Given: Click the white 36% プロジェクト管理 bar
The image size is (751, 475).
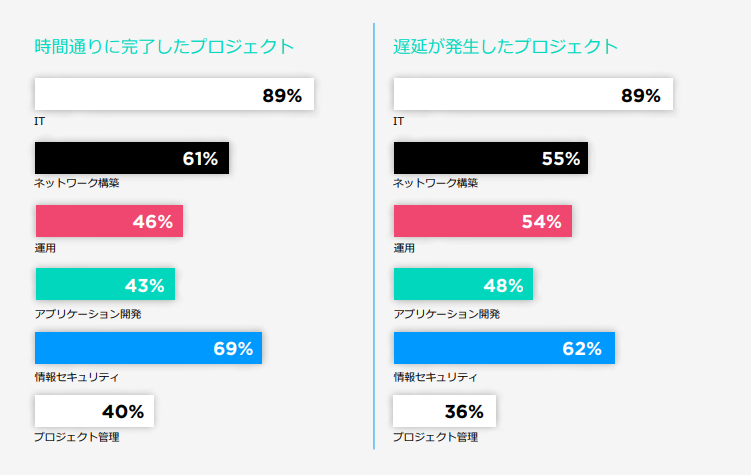Looking at the screenshot, I should [445, 411].
